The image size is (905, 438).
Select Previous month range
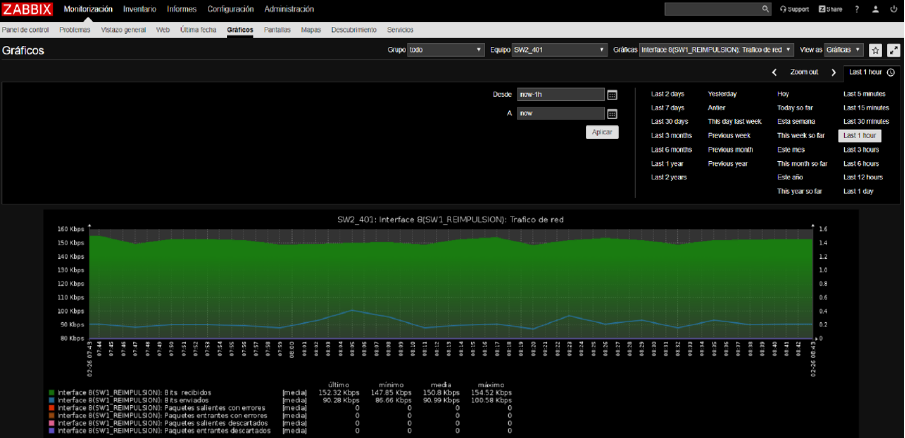731,149
